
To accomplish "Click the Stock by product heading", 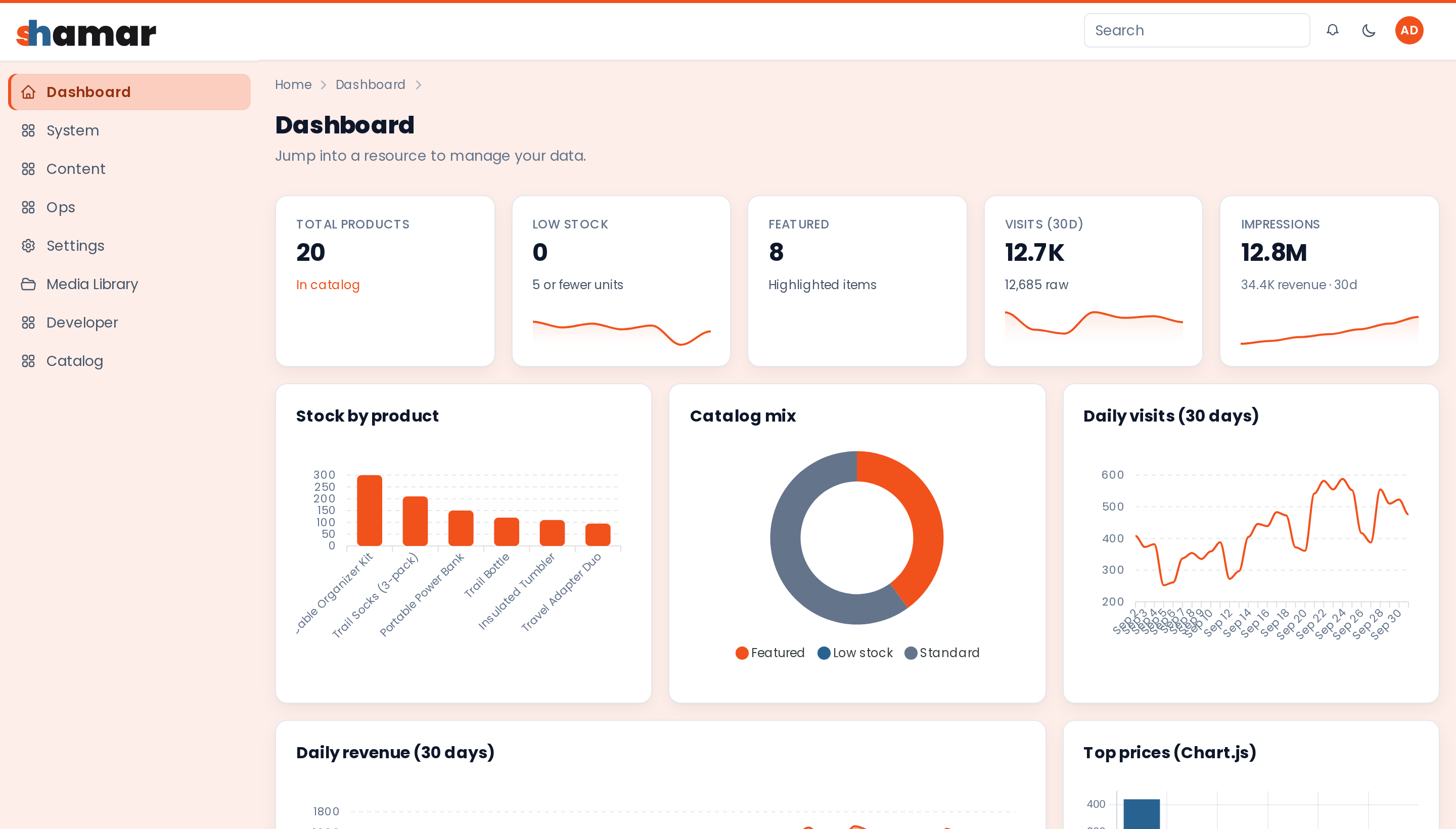I will [367, 416].
